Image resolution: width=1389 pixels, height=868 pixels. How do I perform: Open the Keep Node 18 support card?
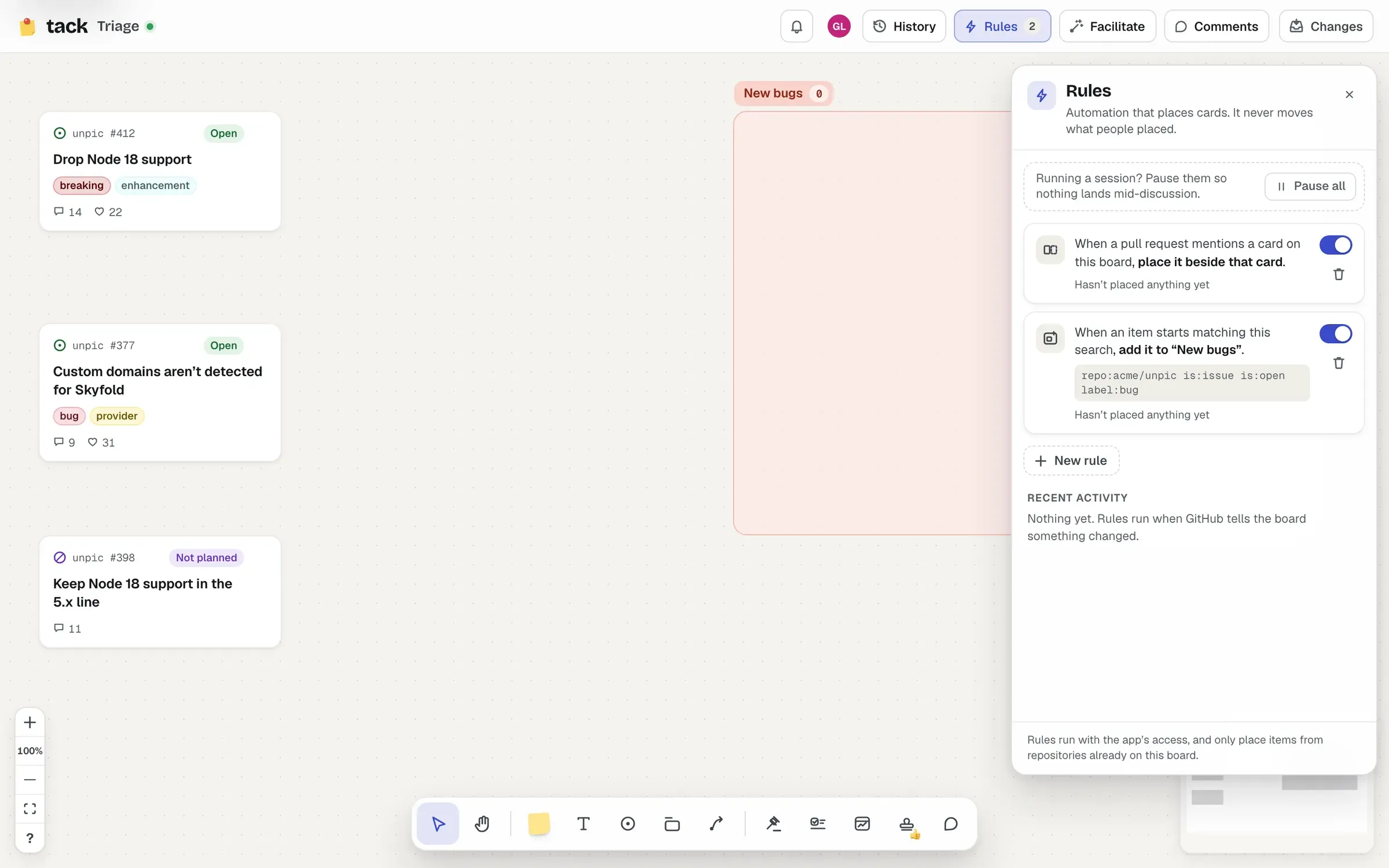point(160,591)
